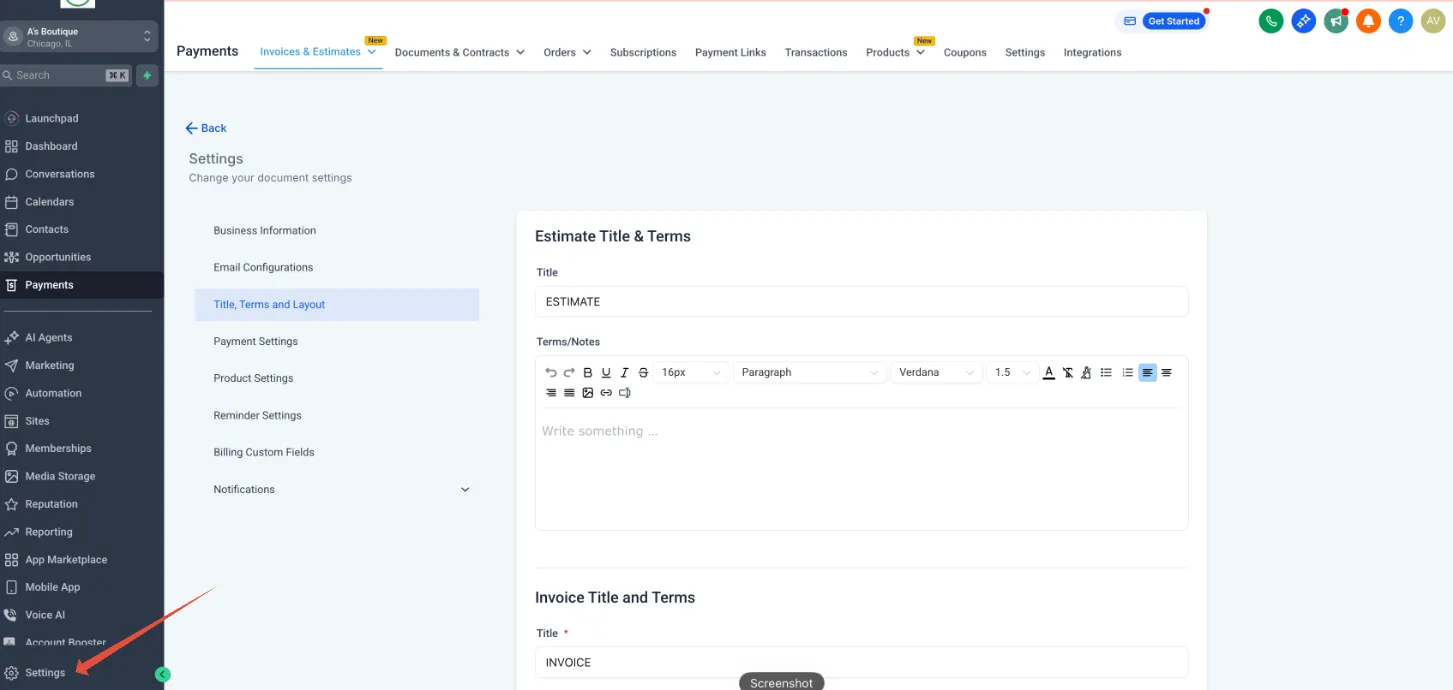The image size is (1453, 690).
Task: Apply strikethrough in the editor toolbar
Action: 643,372
